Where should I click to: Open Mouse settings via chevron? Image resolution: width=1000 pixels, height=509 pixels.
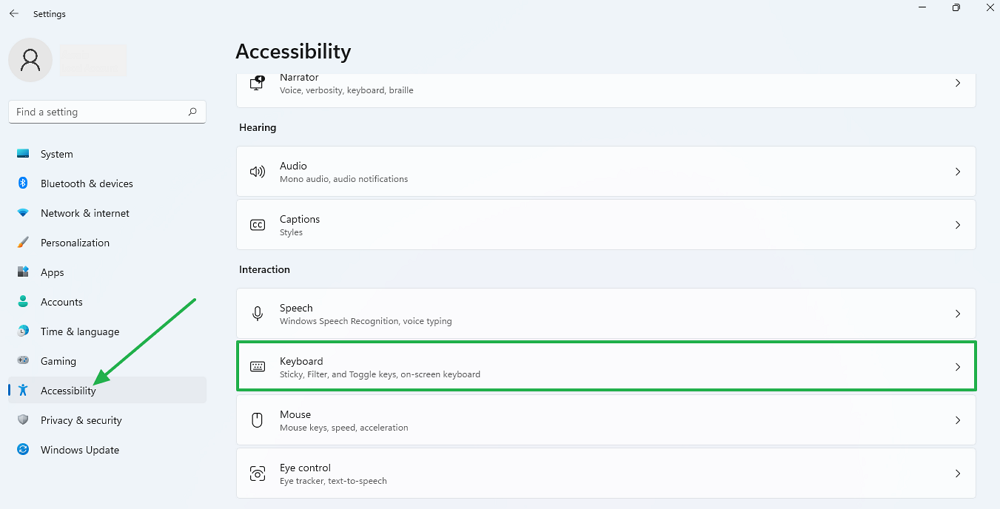(x=957, y=420)
